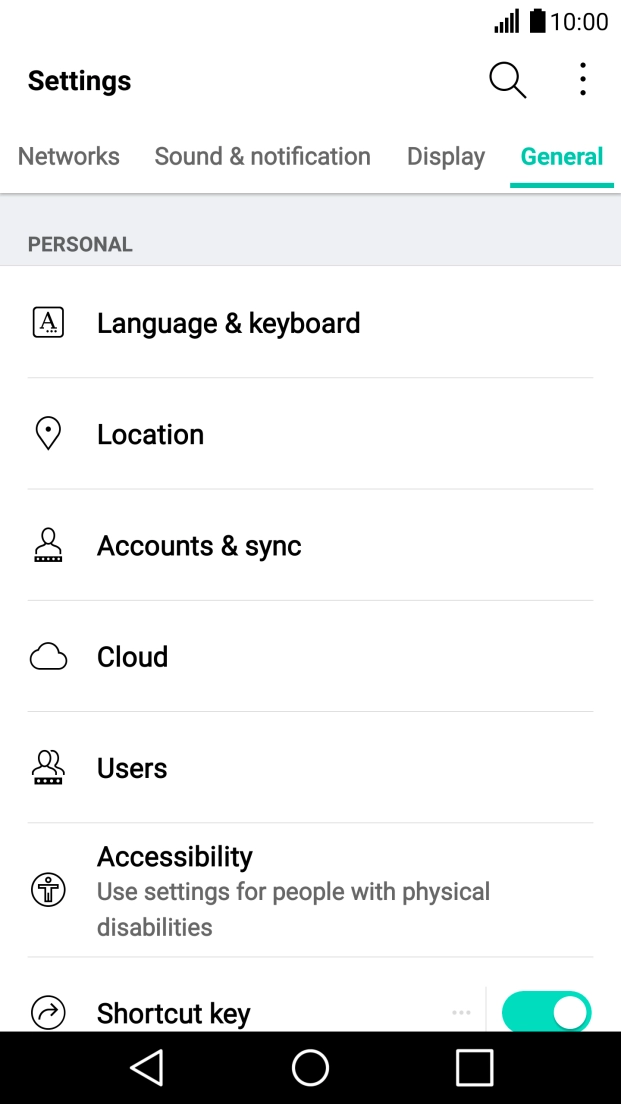621x1104 pixels.
Task: Tap the Accounts & sync person icon
Action: (x=48, y=546)
